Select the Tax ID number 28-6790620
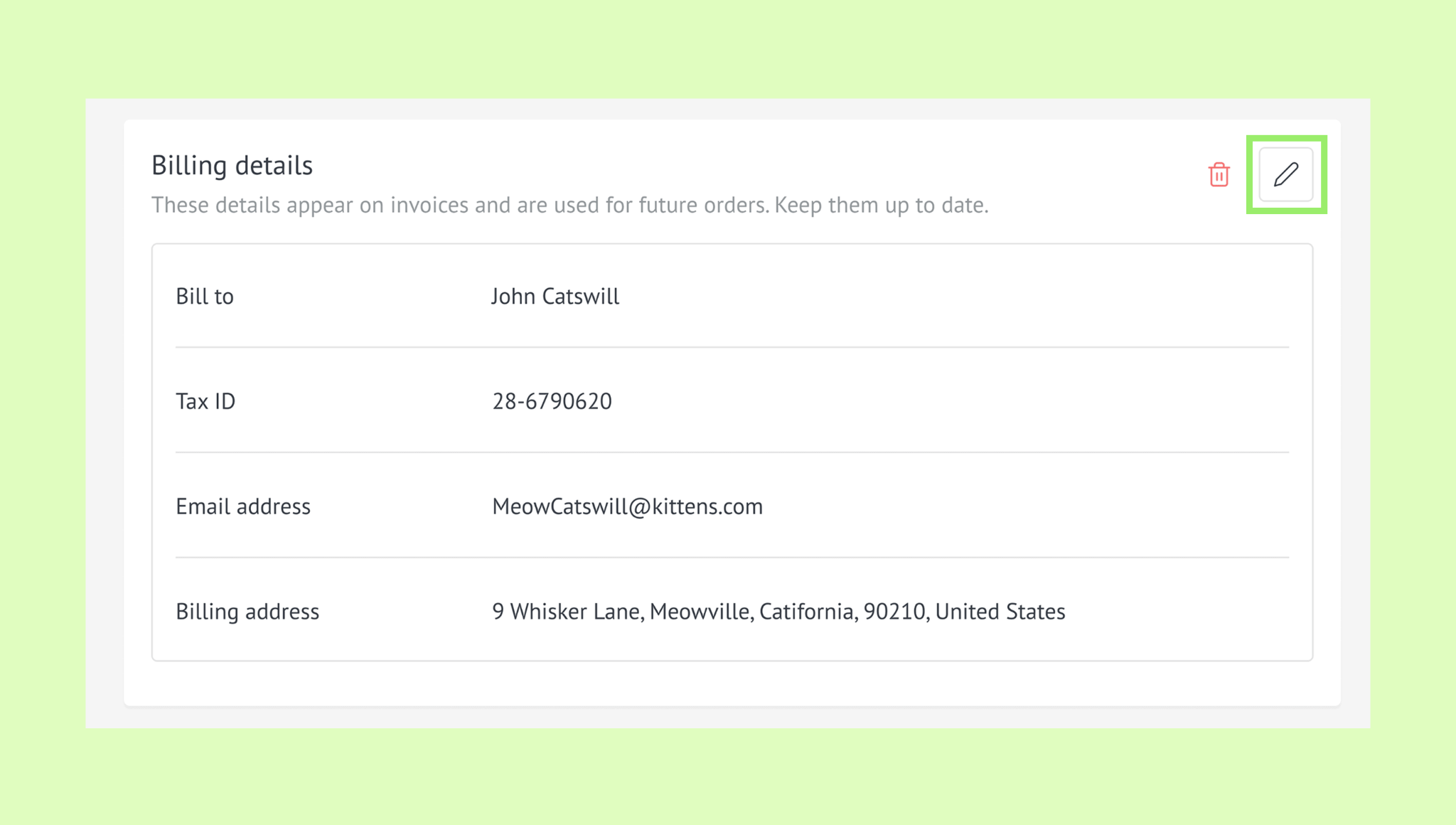Image resolution: width=1456 pixels, height=825 pixels. [x=552, y=401]
